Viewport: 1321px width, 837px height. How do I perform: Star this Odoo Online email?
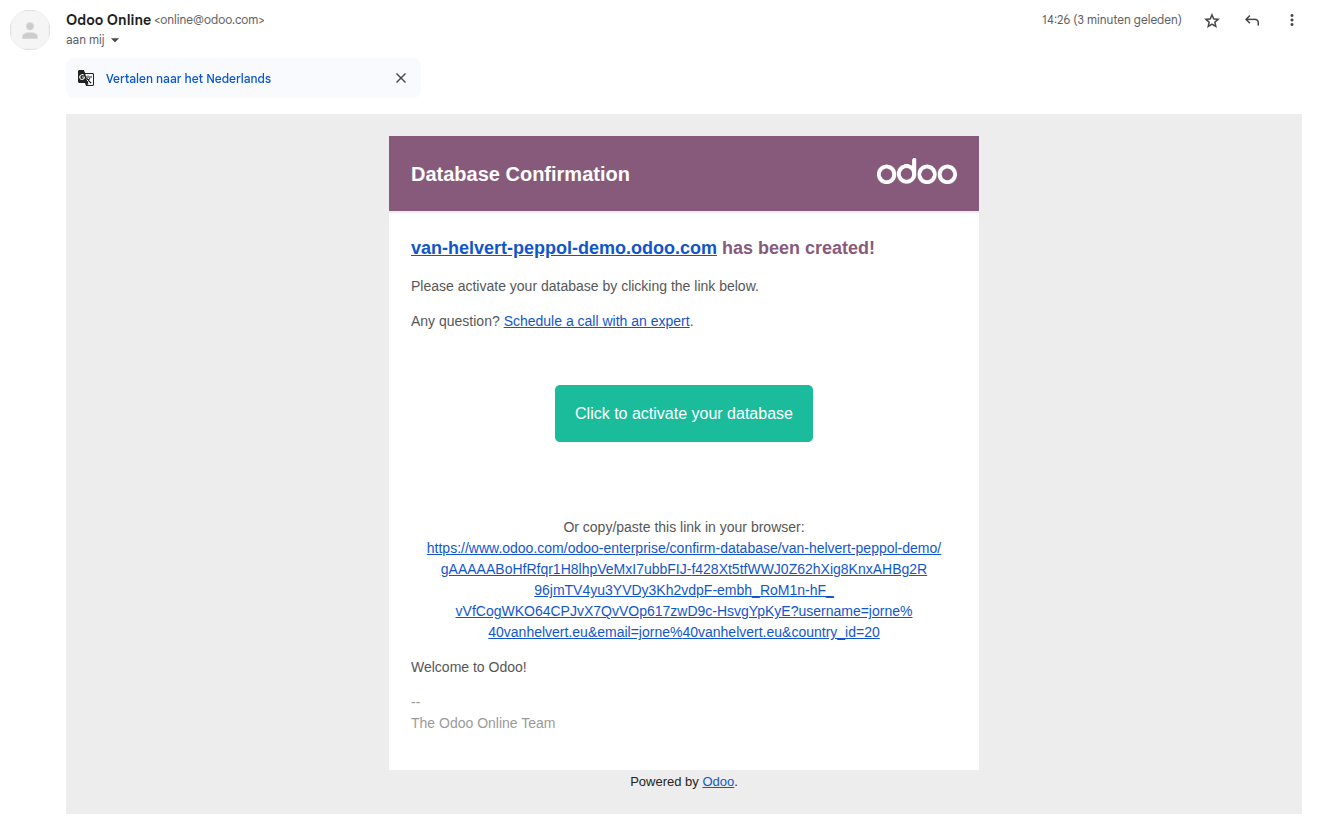(x=1212, y=20)
